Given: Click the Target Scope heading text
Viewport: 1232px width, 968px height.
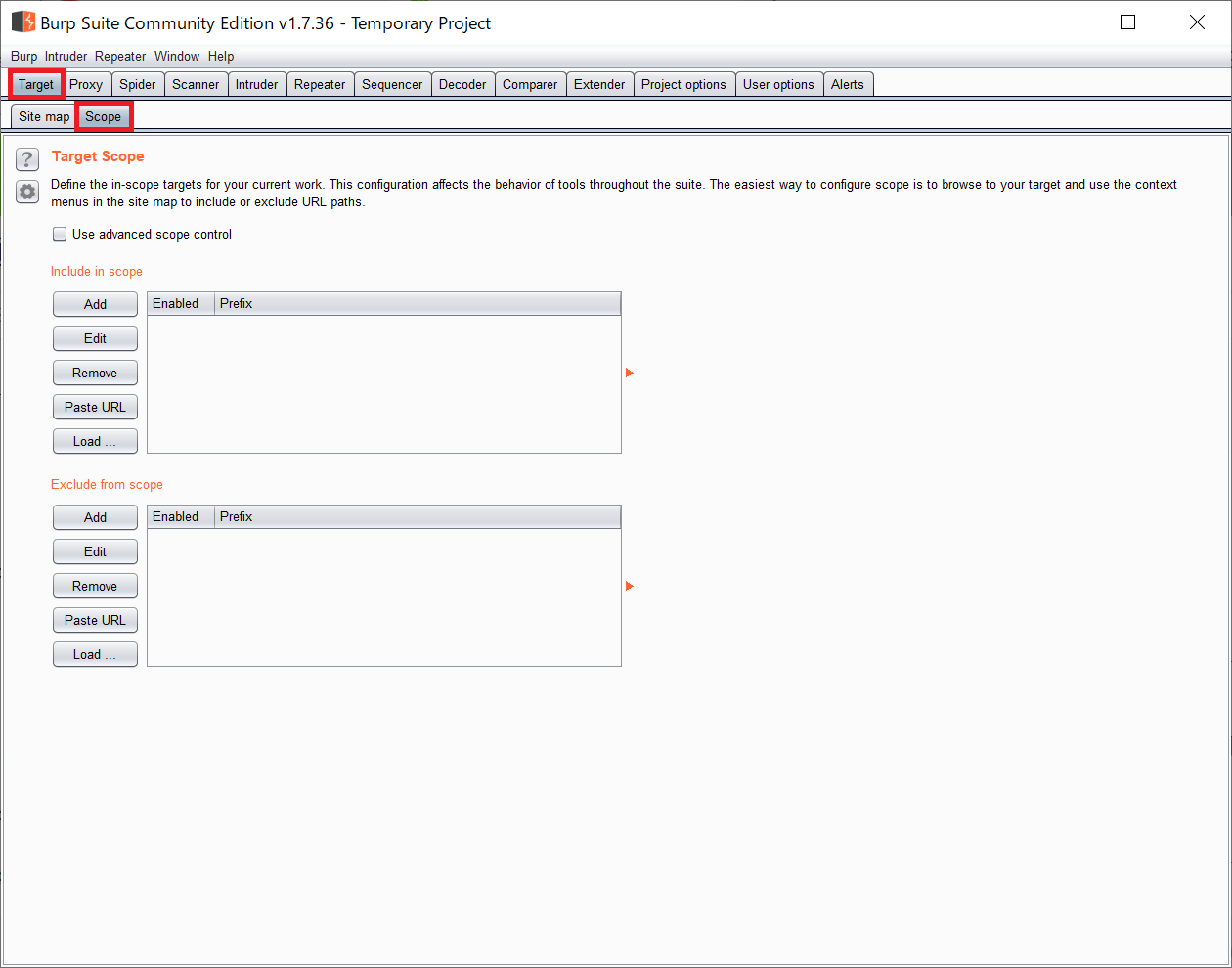Looking at the screenshot, I should 98,156.
